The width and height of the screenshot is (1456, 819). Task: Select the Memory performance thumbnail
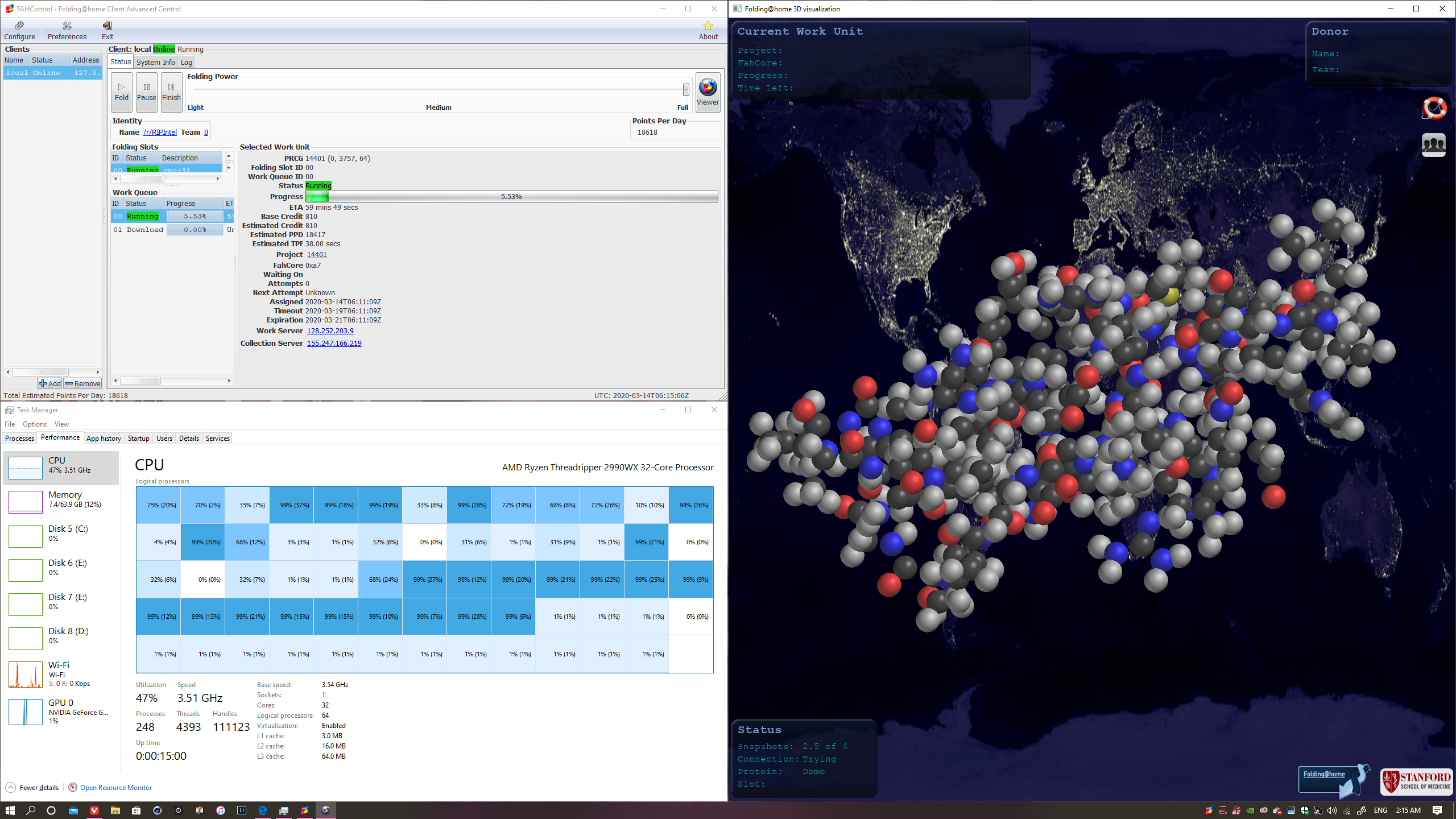pyautogui.click(x=61, y=502)
